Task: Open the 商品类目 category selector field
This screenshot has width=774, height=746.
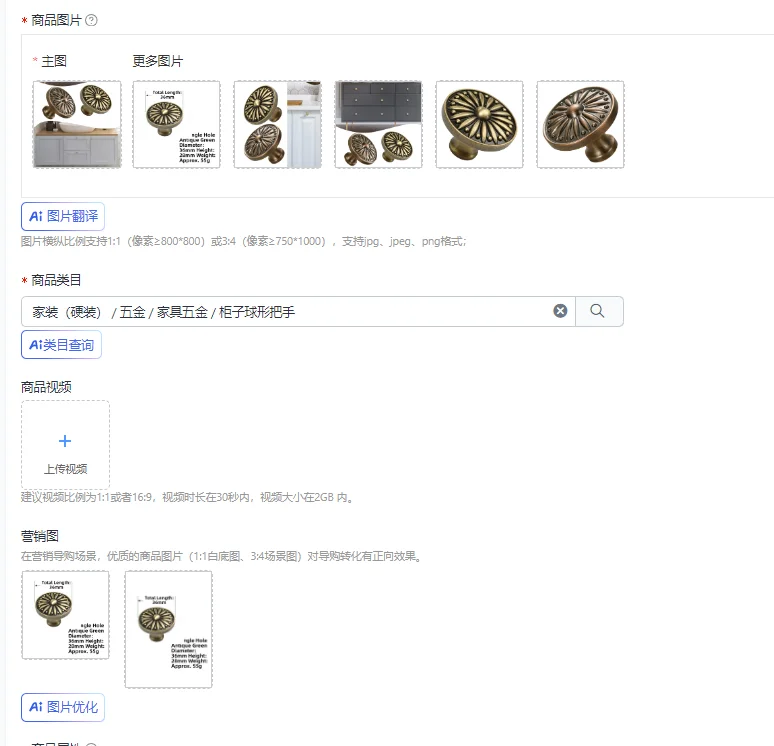Action: click(x=298, y=312)
